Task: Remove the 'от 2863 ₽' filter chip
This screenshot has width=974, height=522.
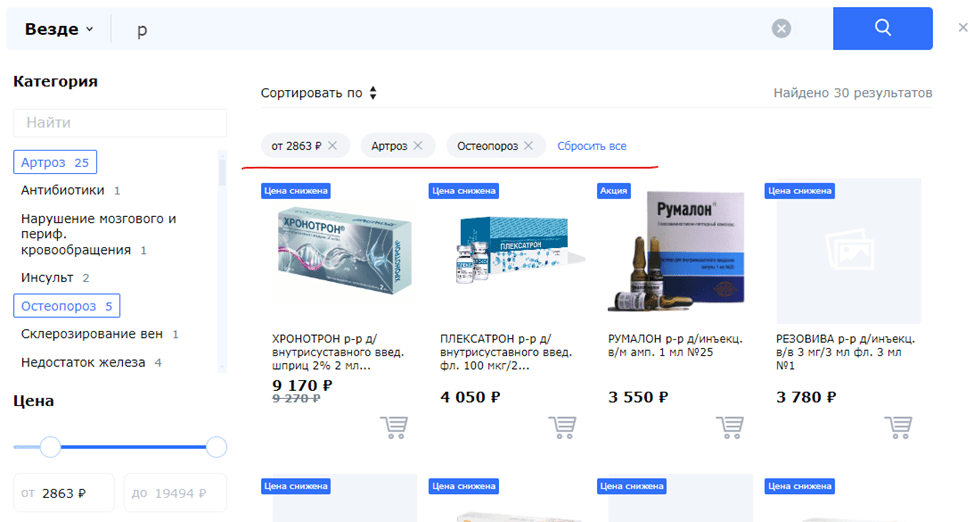Action: click(332, 145)
